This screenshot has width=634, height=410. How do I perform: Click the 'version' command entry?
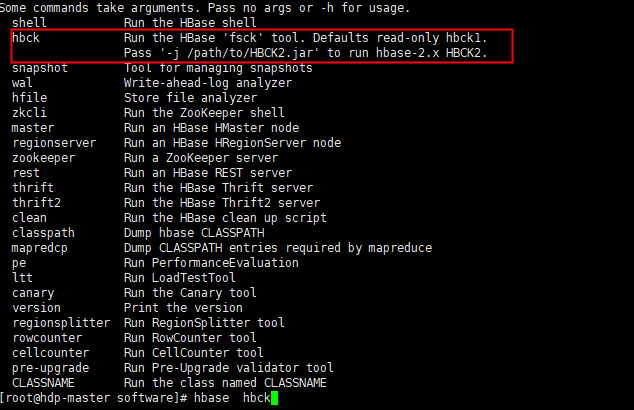coord(36,308)
